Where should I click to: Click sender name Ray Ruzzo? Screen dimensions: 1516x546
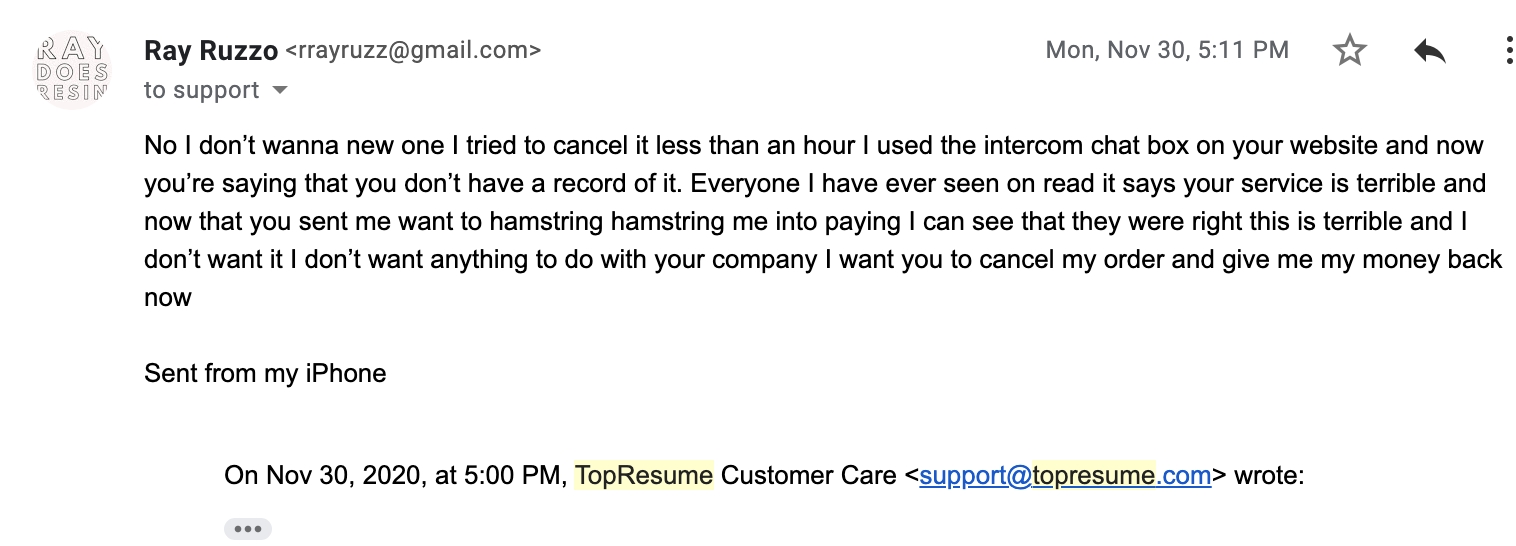point(211,49)
